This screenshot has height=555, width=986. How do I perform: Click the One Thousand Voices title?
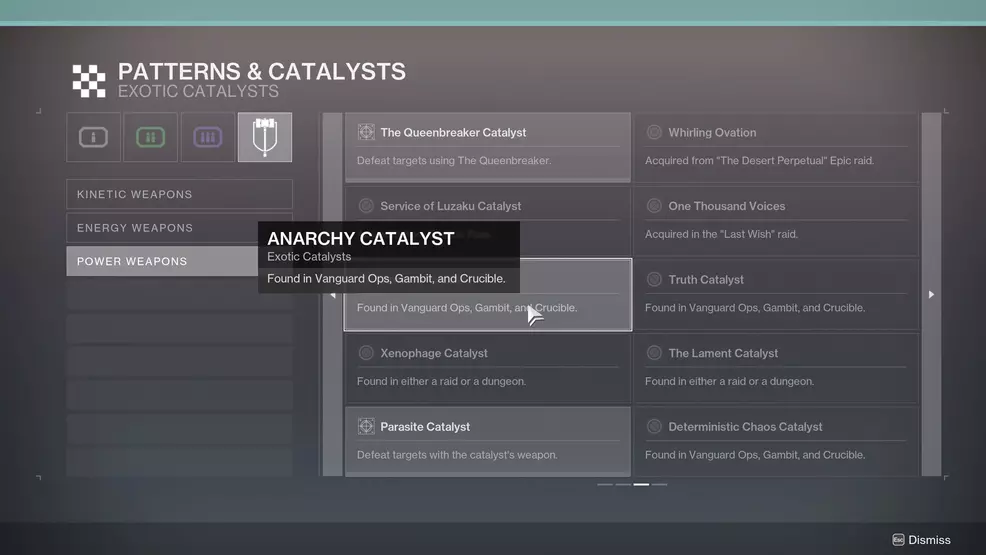coord(726,206)
